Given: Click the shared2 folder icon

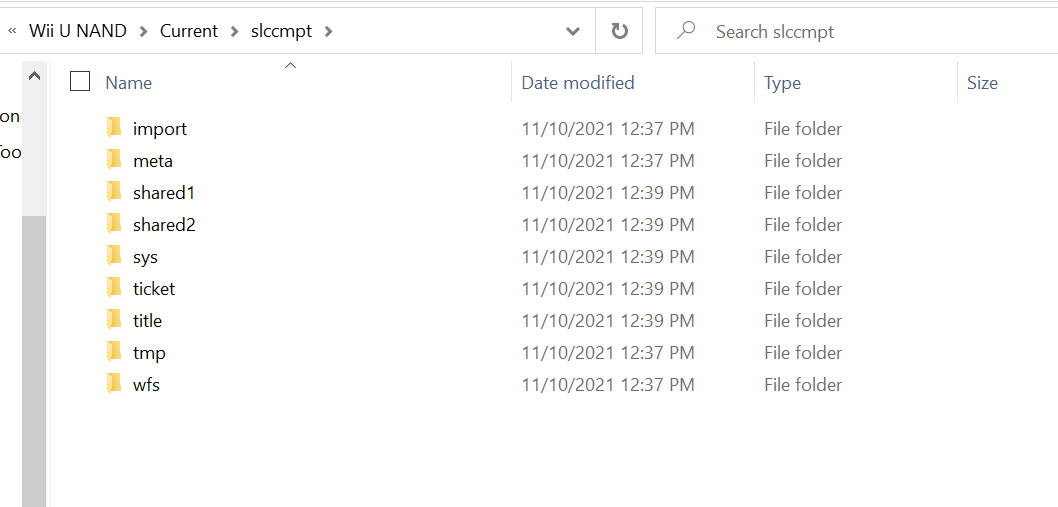Looking at the screenshot, I should coord(114,223).
